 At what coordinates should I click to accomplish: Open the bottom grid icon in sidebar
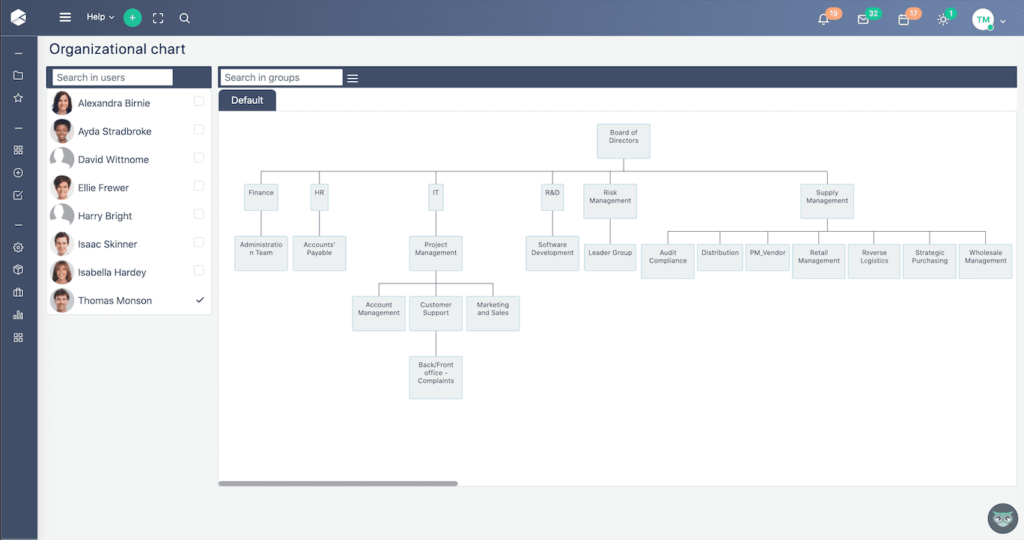pos(18,338)
